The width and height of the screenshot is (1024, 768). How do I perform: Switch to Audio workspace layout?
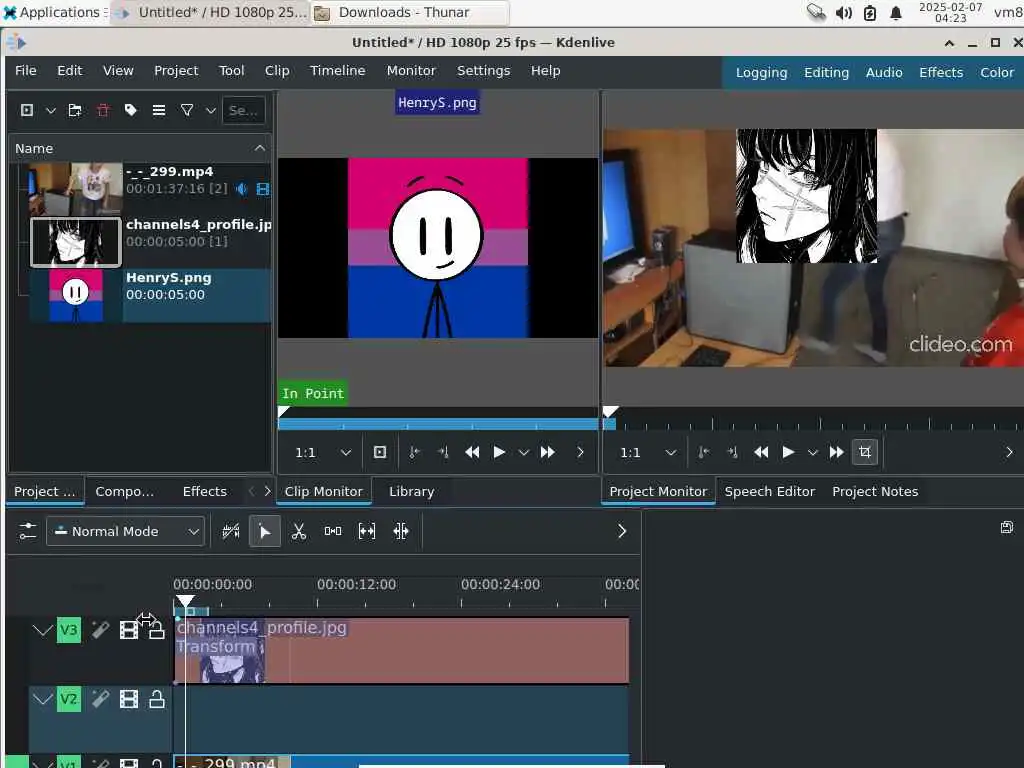click(884, 72)
